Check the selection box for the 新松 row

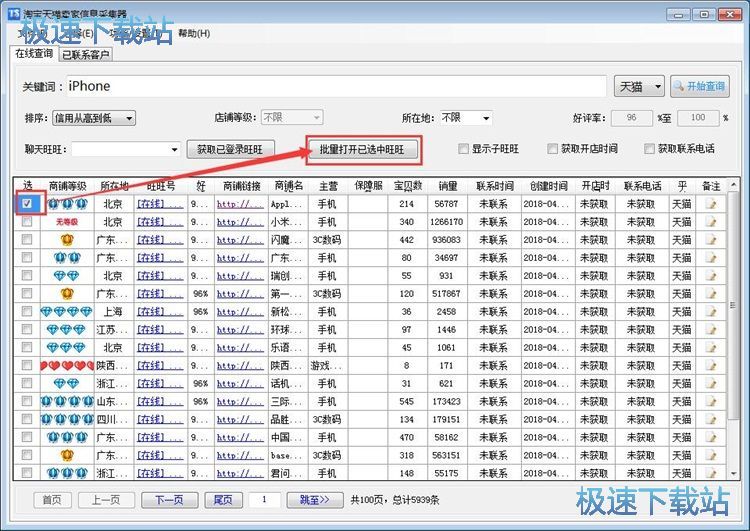[27, 311]
